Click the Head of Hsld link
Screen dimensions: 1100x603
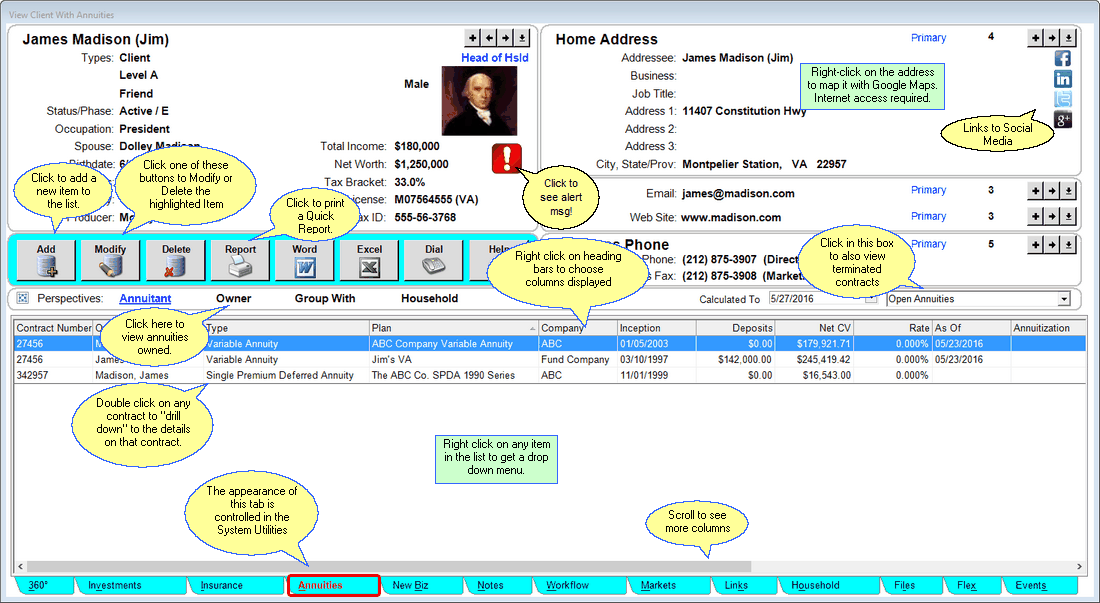pyautogui.click(x=494, y=58)
